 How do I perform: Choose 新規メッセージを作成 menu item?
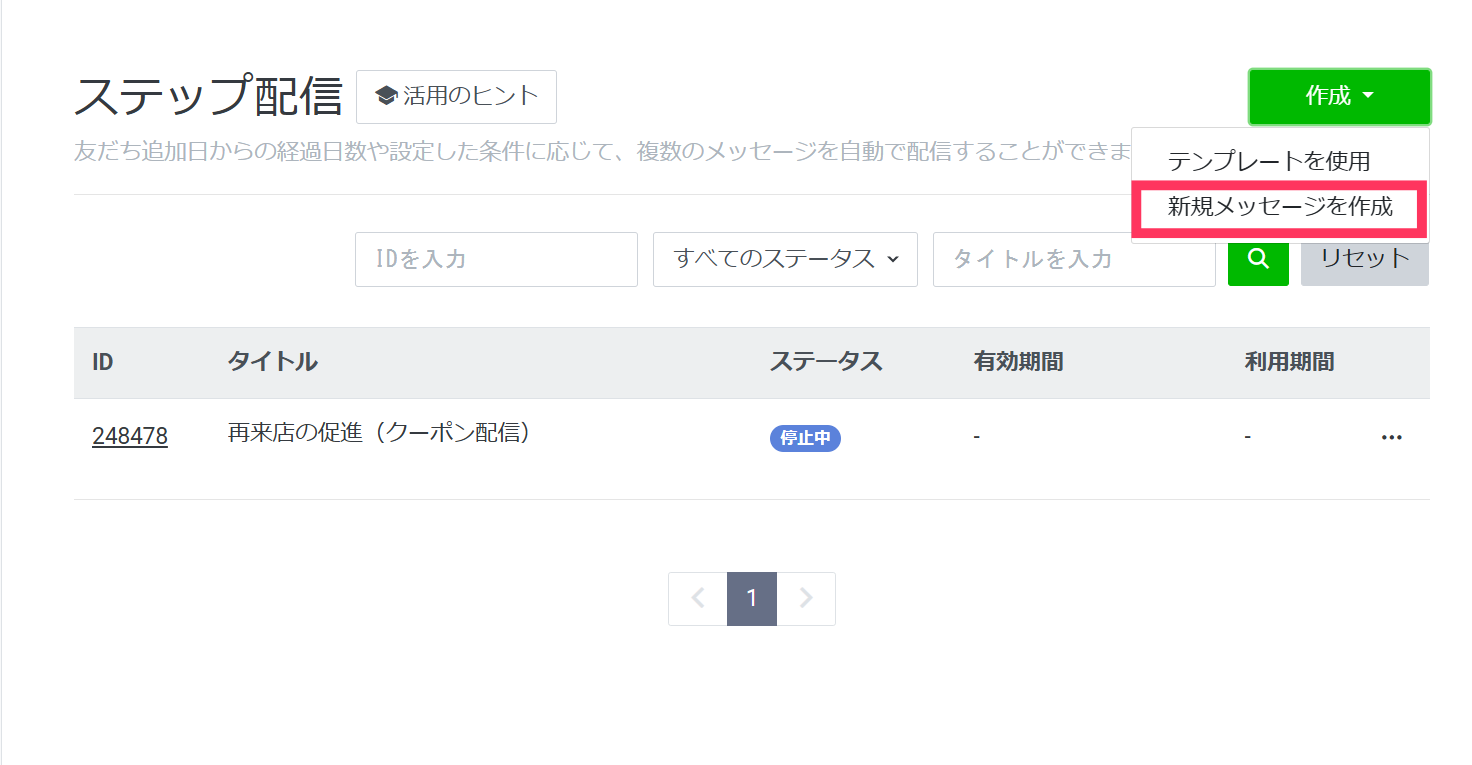[1279, 207]
